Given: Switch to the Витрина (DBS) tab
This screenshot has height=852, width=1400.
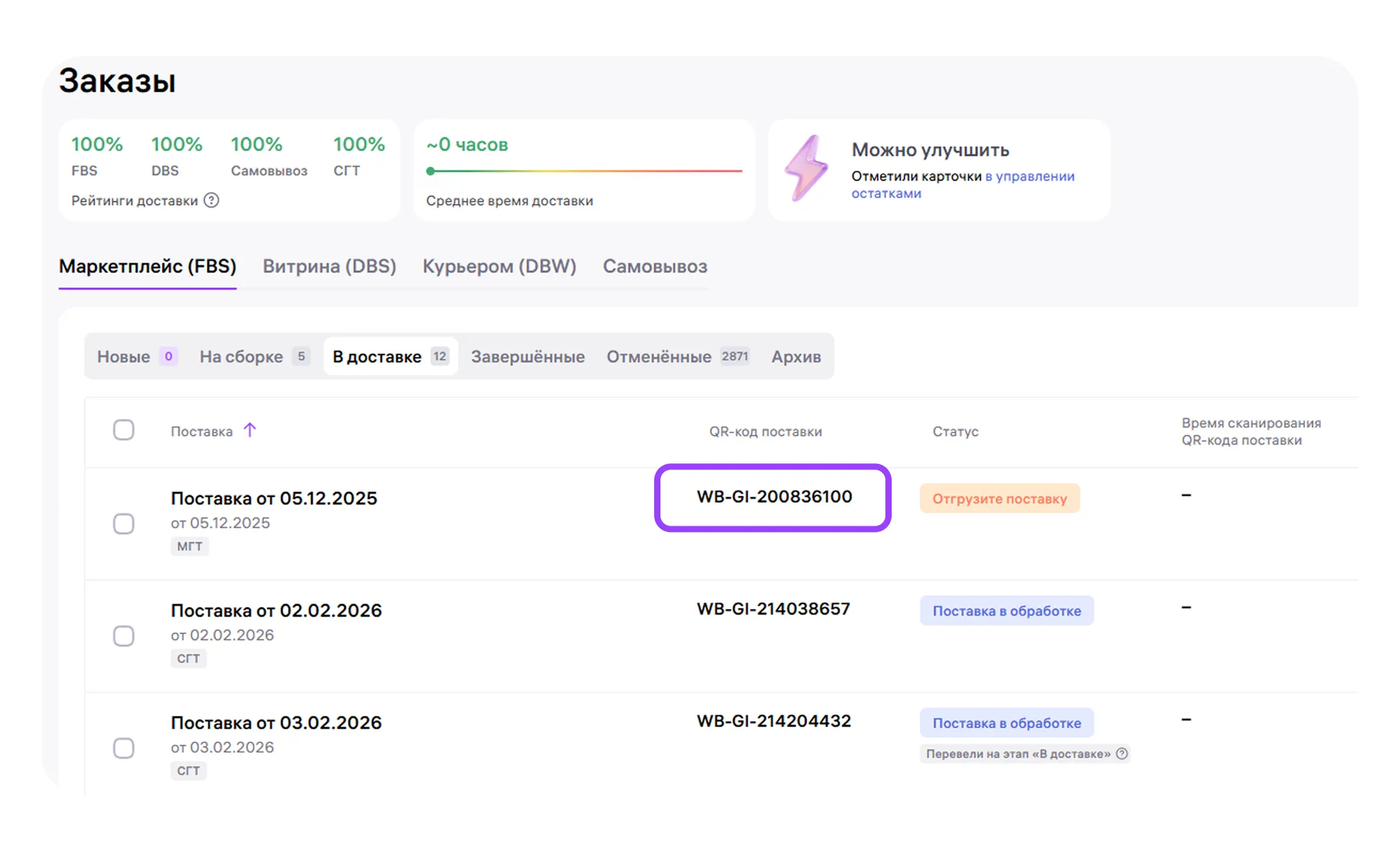Looking at the screenshot, I should click(x=329, y=266).
